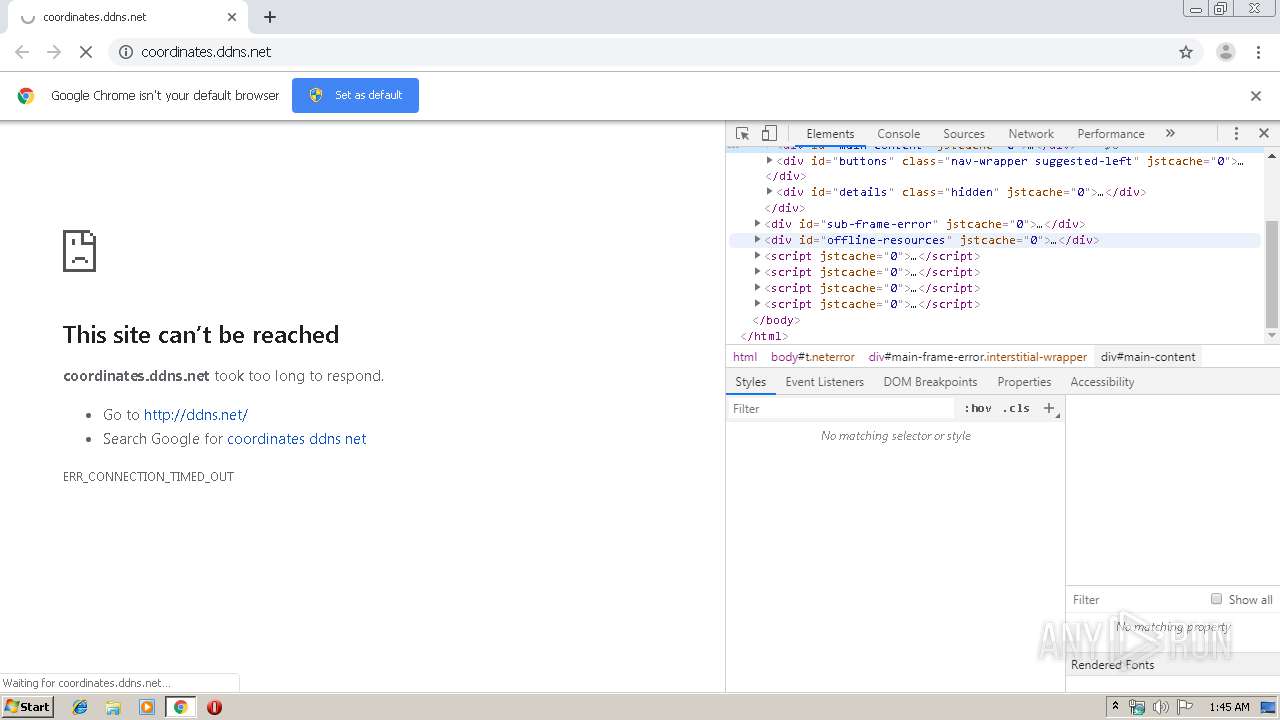Stop loading the page
The height and width of the screenshot is (720, 1280).
pos(86,52)
